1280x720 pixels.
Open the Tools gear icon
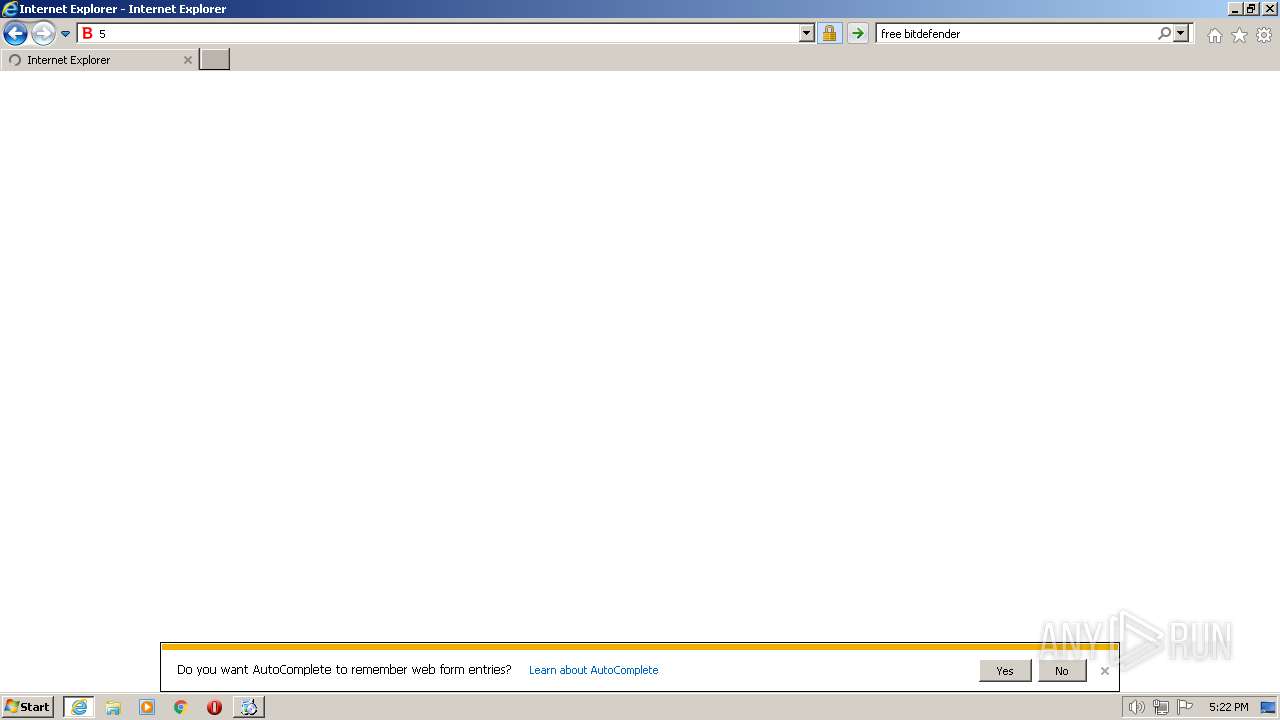tap(1264, 35)
